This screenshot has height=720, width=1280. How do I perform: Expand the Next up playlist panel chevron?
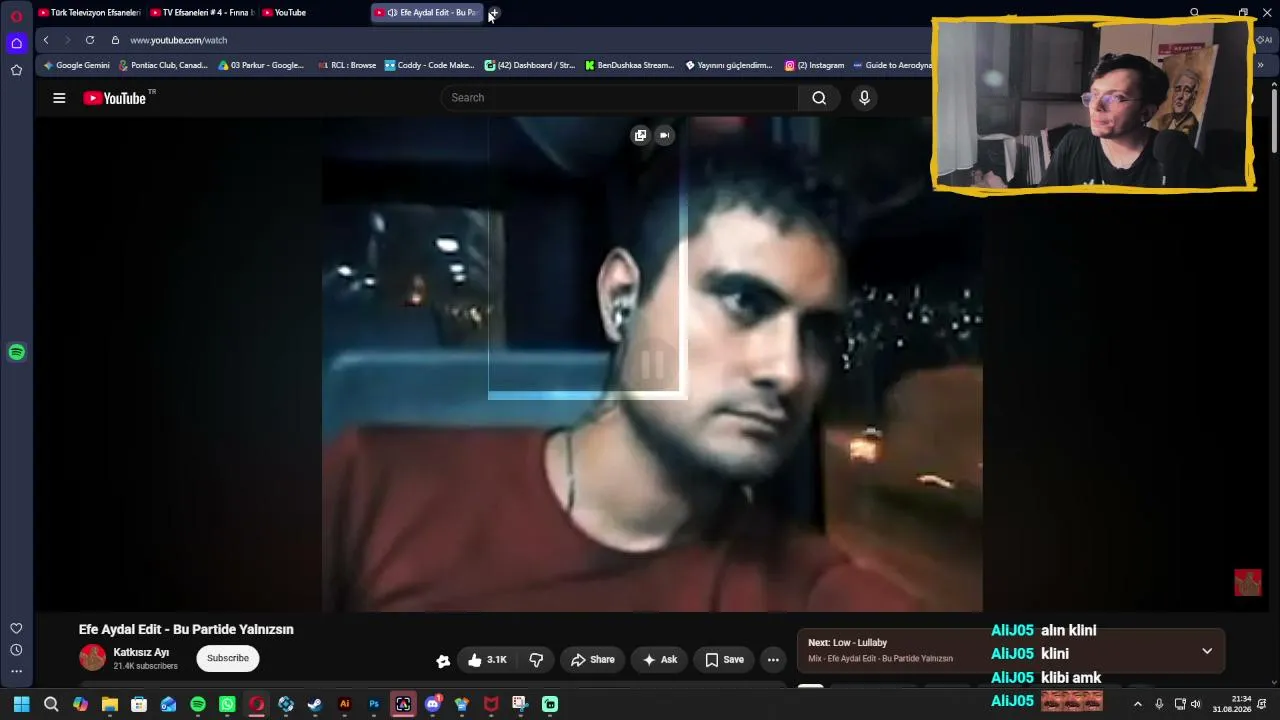coord(1207,651)
